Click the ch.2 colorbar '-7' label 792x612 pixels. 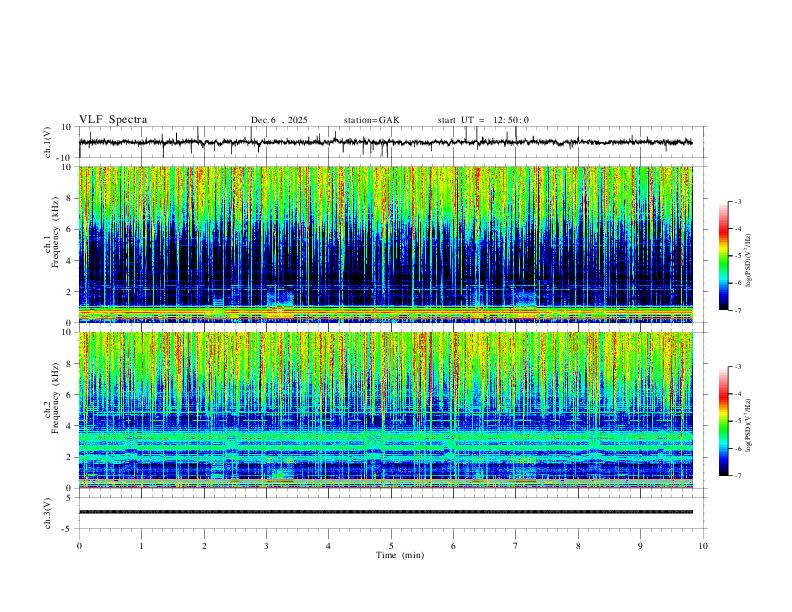(x=738, y=475)
